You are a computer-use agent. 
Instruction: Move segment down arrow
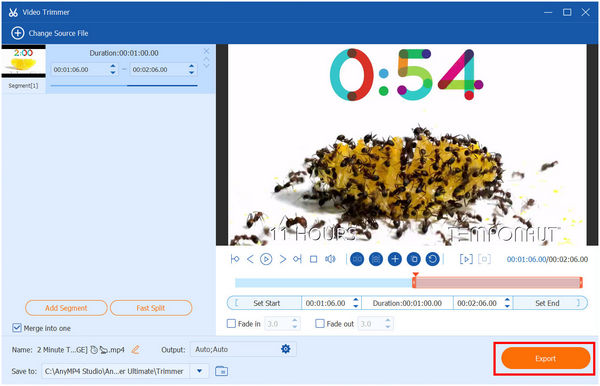pyautogui.click(x=206, y=65)
